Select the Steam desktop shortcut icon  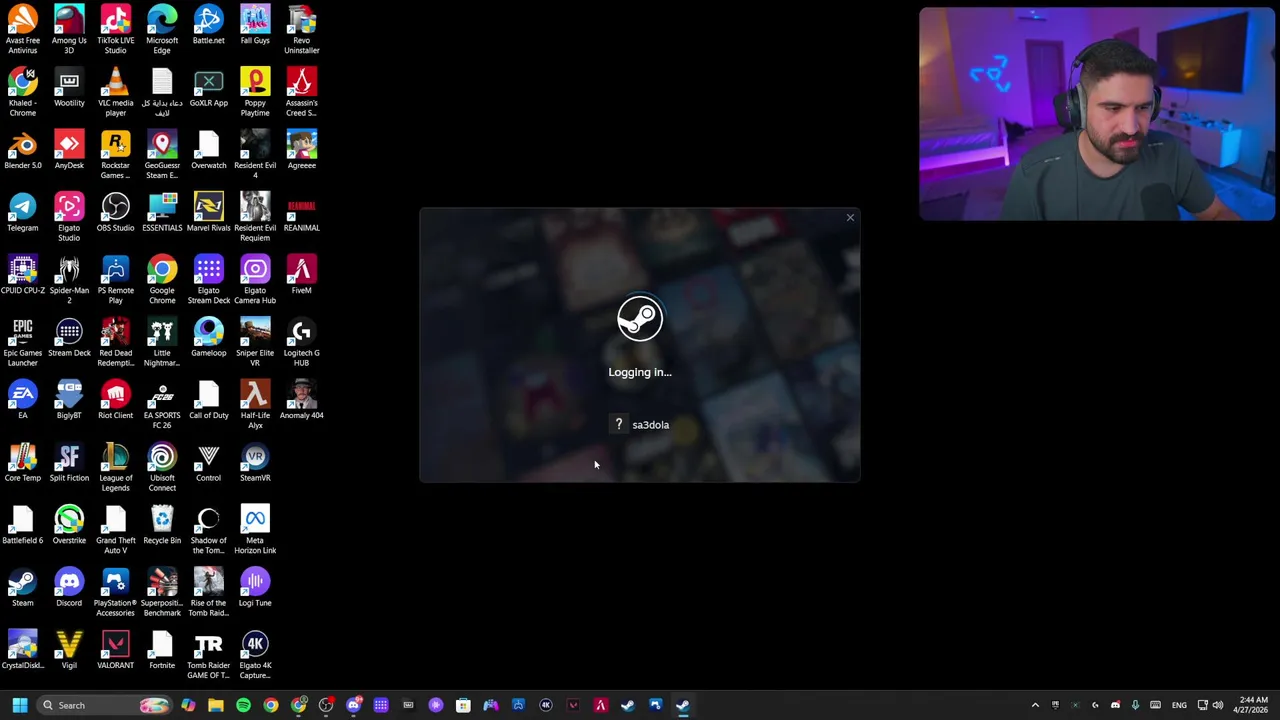(x=22, y=587)
